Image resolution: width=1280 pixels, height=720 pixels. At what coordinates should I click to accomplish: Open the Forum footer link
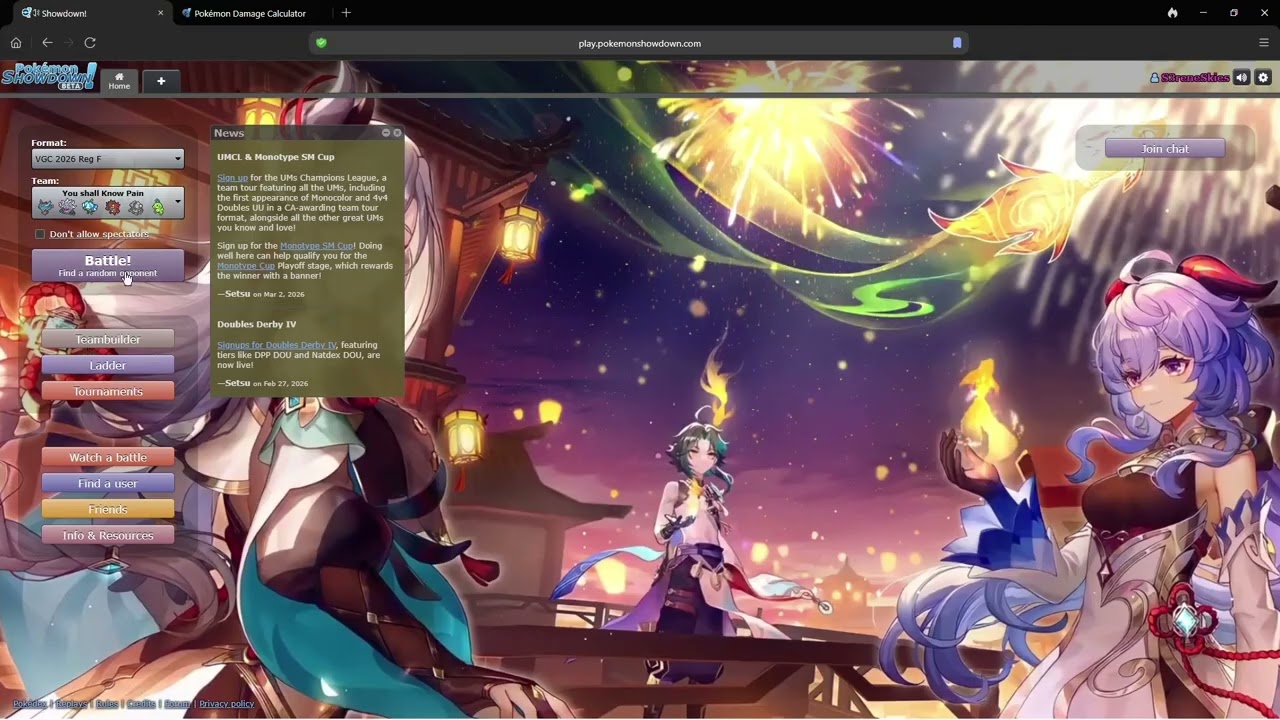pos(178,704)
